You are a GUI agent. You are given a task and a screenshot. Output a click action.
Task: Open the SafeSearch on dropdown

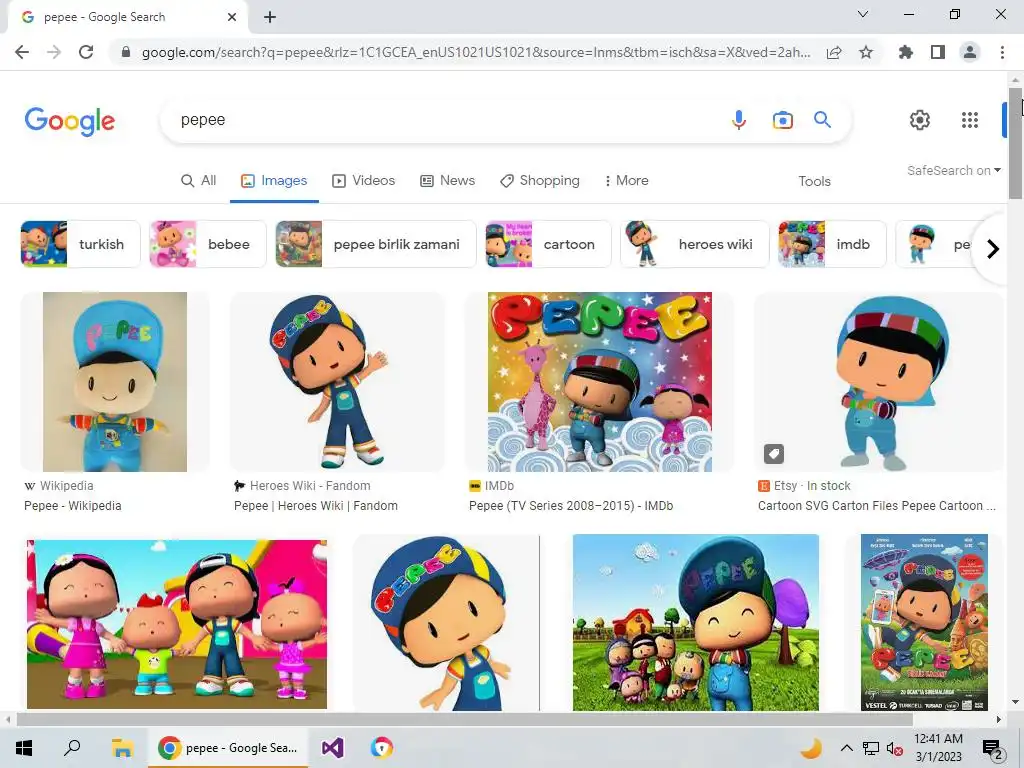point(953,170)
